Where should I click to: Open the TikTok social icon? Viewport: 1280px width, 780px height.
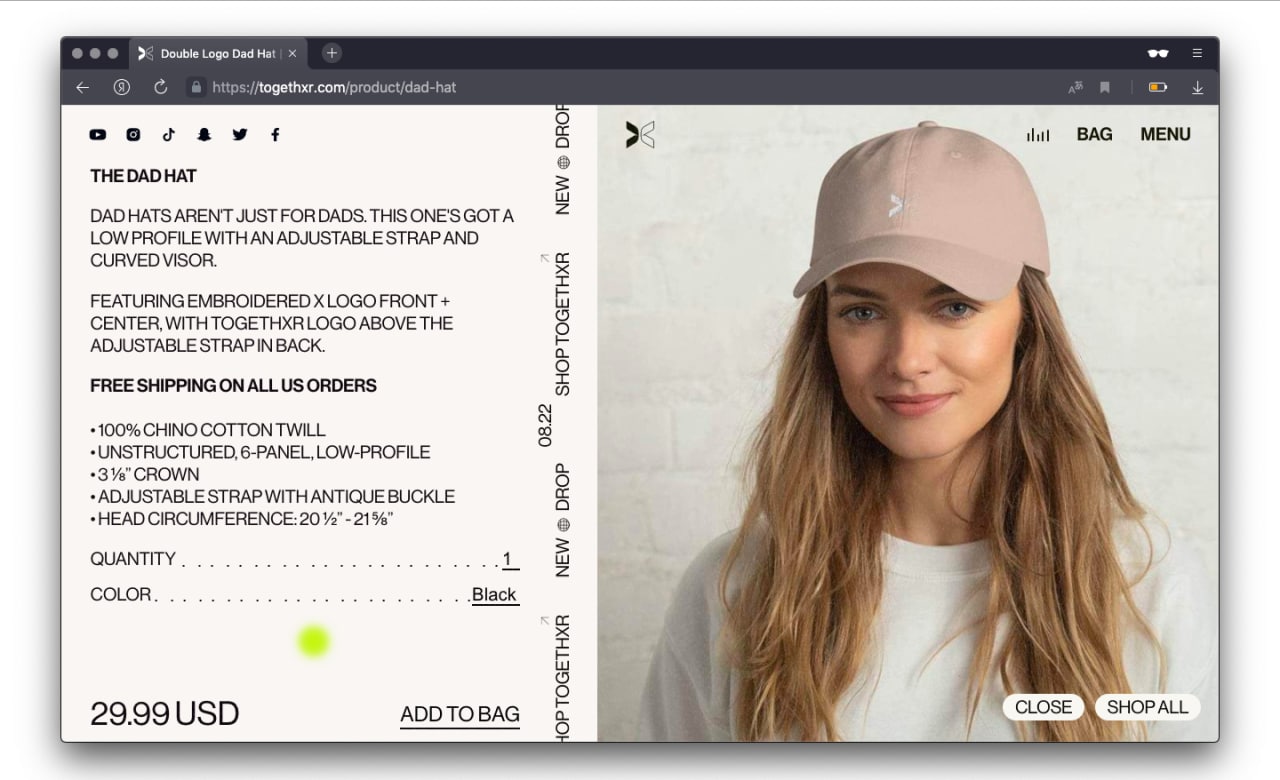point(168,134)
